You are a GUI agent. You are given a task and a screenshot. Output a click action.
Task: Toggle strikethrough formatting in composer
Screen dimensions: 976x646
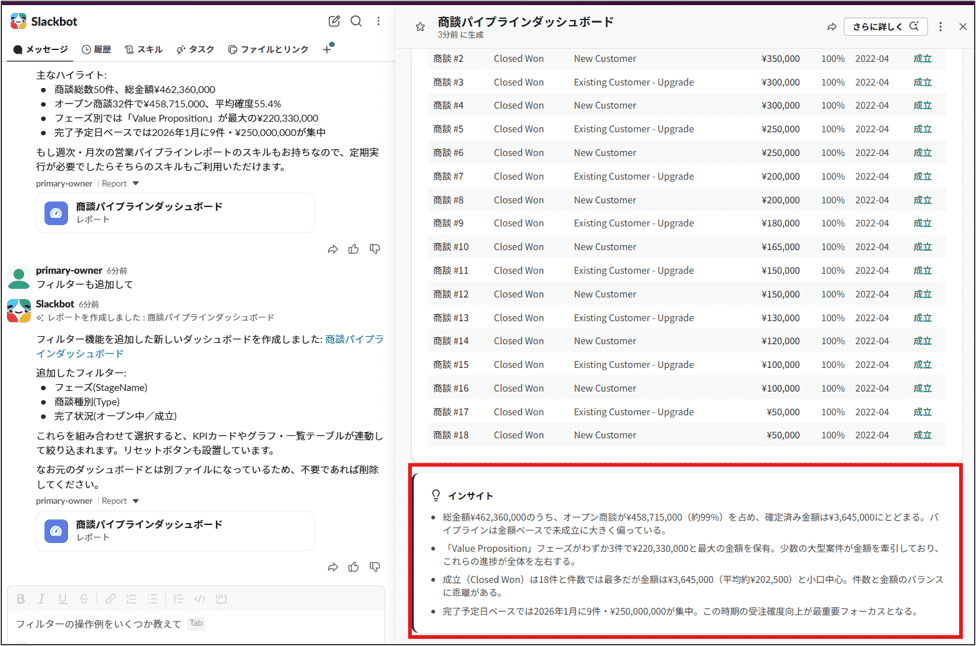click(x=83, y=599)
